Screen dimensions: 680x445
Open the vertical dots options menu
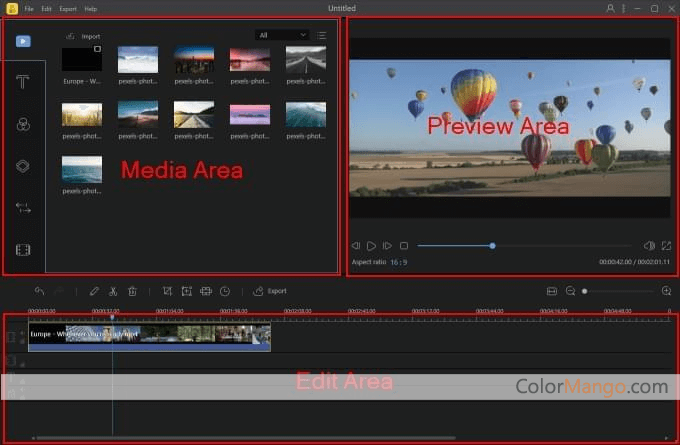click(x=624, y=8)
